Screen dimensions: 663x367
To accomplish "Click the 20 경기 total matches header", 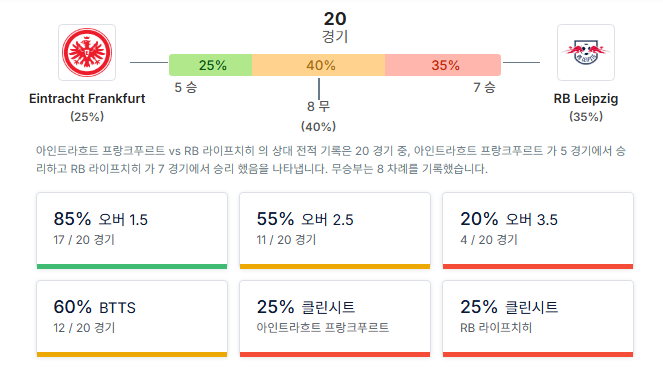I will click(335, 27).
